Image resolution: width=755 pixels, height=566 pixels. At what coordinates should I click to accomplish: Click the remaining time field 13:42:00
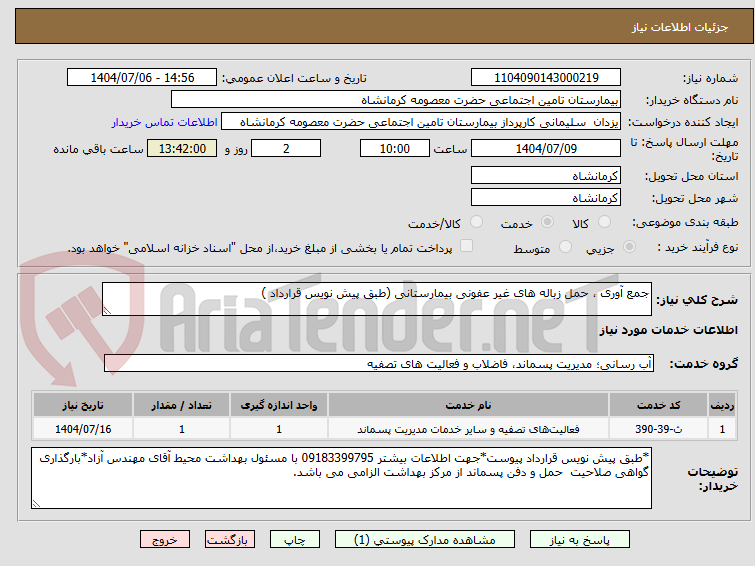(x=182, y=148)
